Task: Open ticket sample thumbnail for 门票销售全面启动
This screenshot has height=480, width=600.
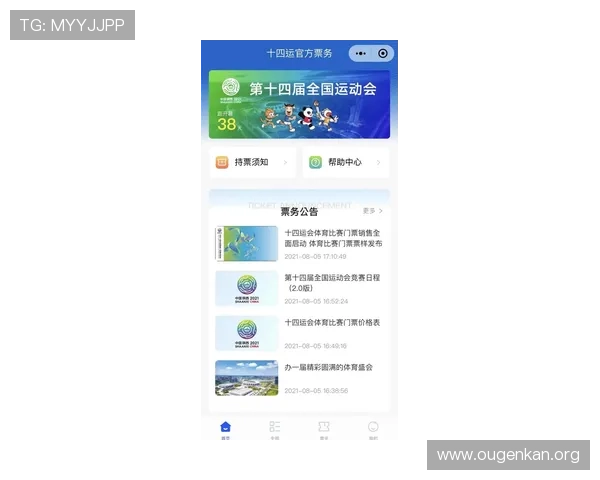Action: pyautogui.click(x=247, y=243)
